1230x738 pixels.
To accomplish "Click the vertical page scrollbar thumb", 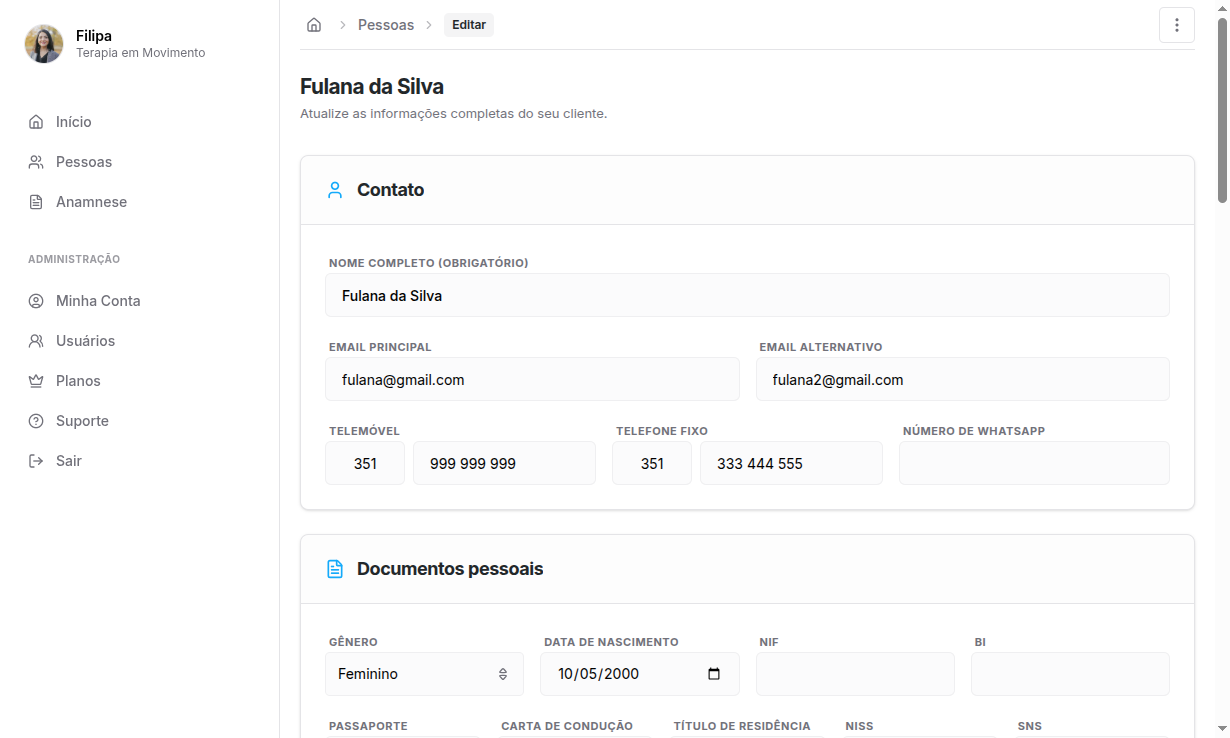I will [1222, 110].
